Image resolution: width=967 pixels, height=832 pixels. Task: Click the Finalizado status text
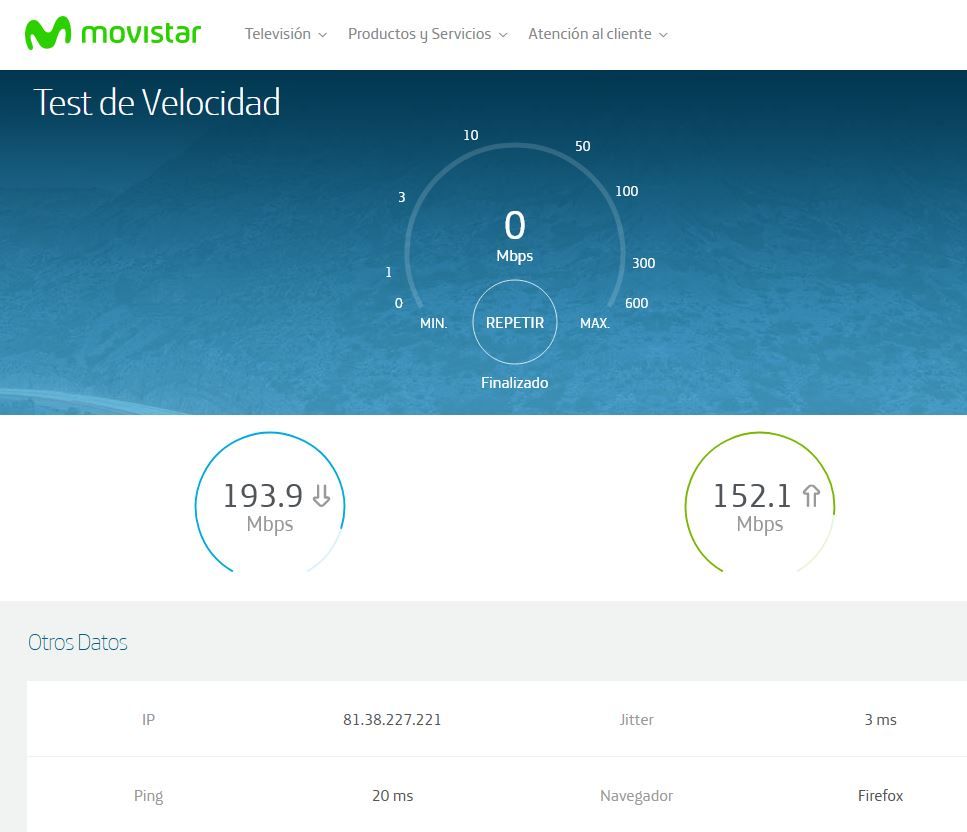point(514,383)
